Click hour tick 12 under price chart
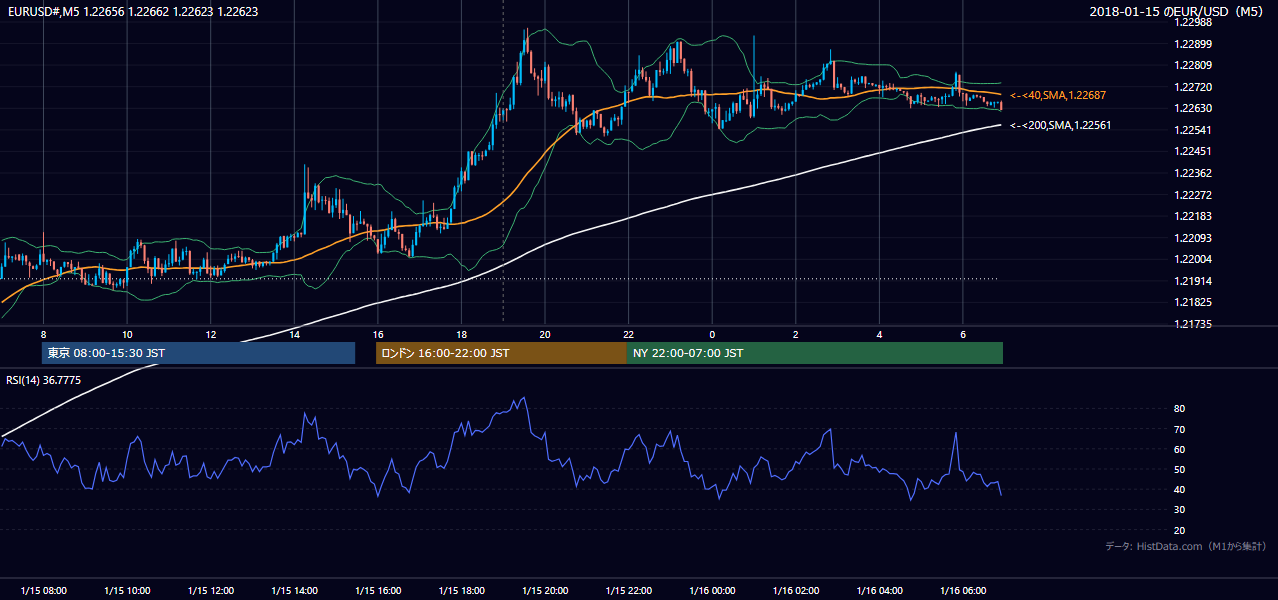 [x=211, y=333]
